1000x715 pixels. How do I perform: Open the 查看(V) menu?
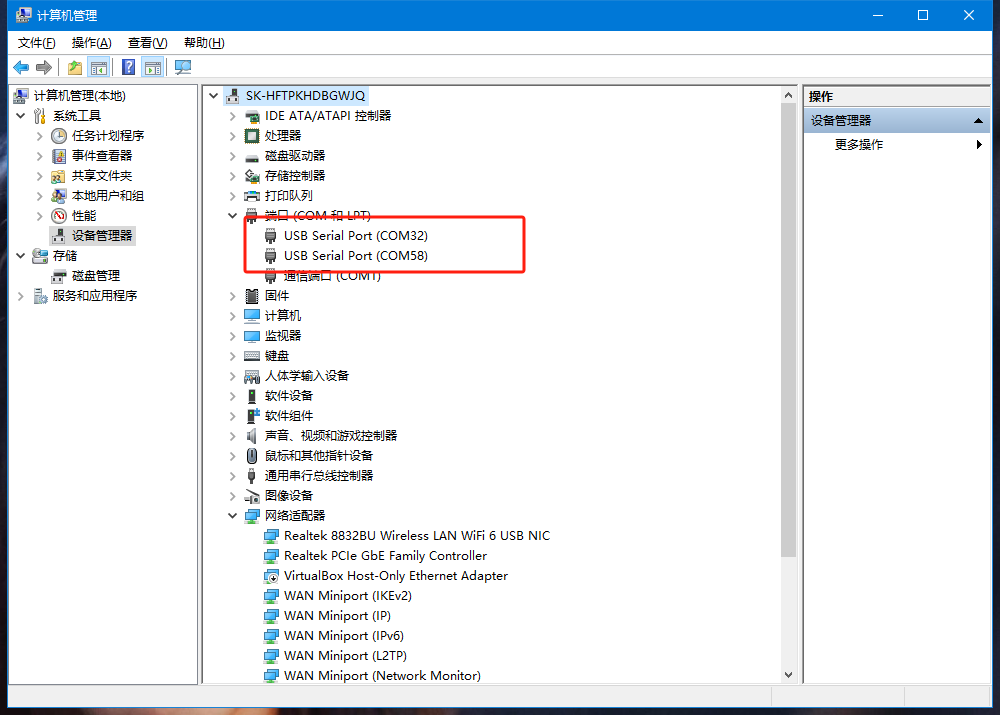[147, 43]
